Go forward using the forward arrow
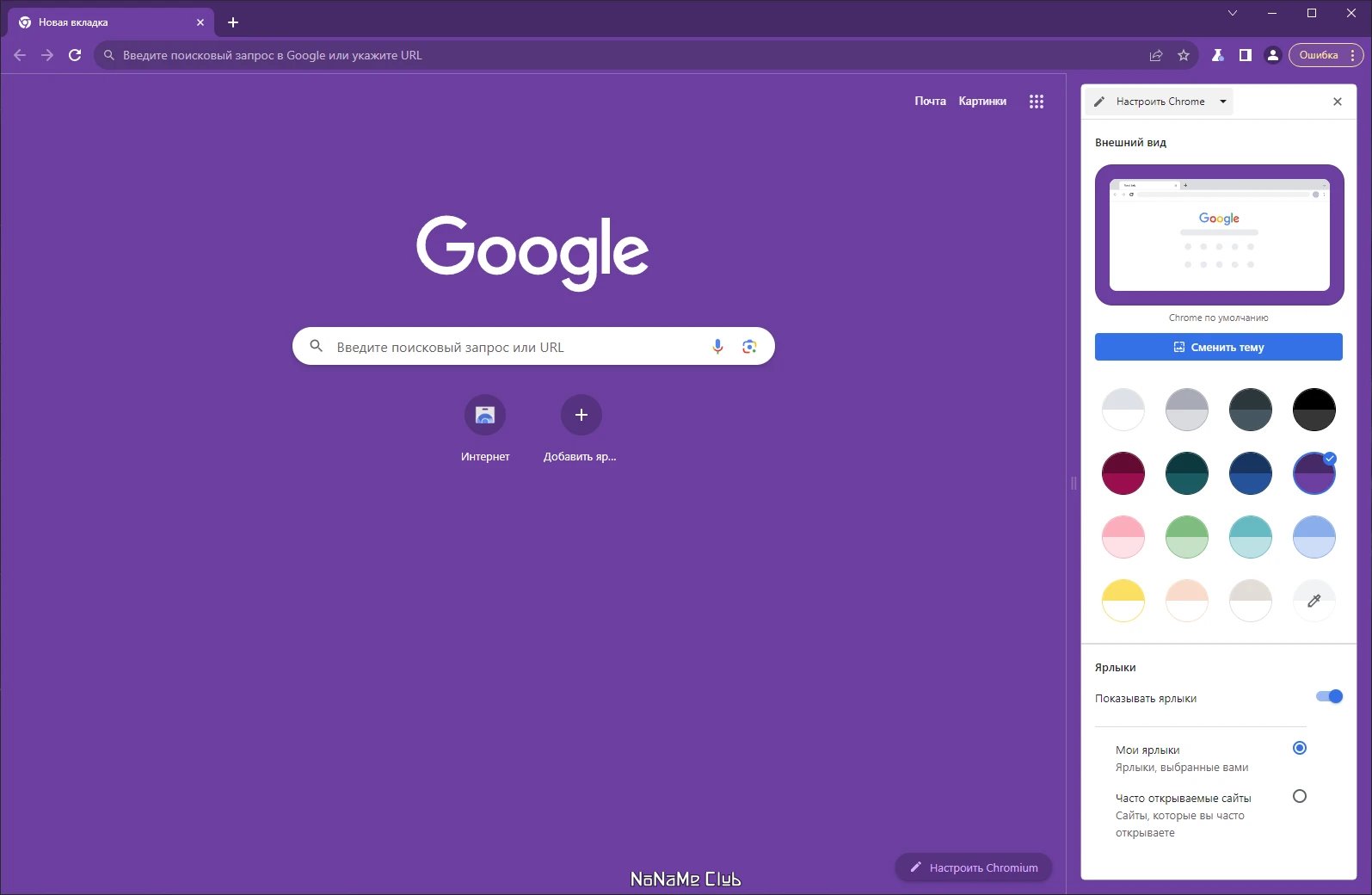Screen dimensions: 1372x895 (47, 55)
